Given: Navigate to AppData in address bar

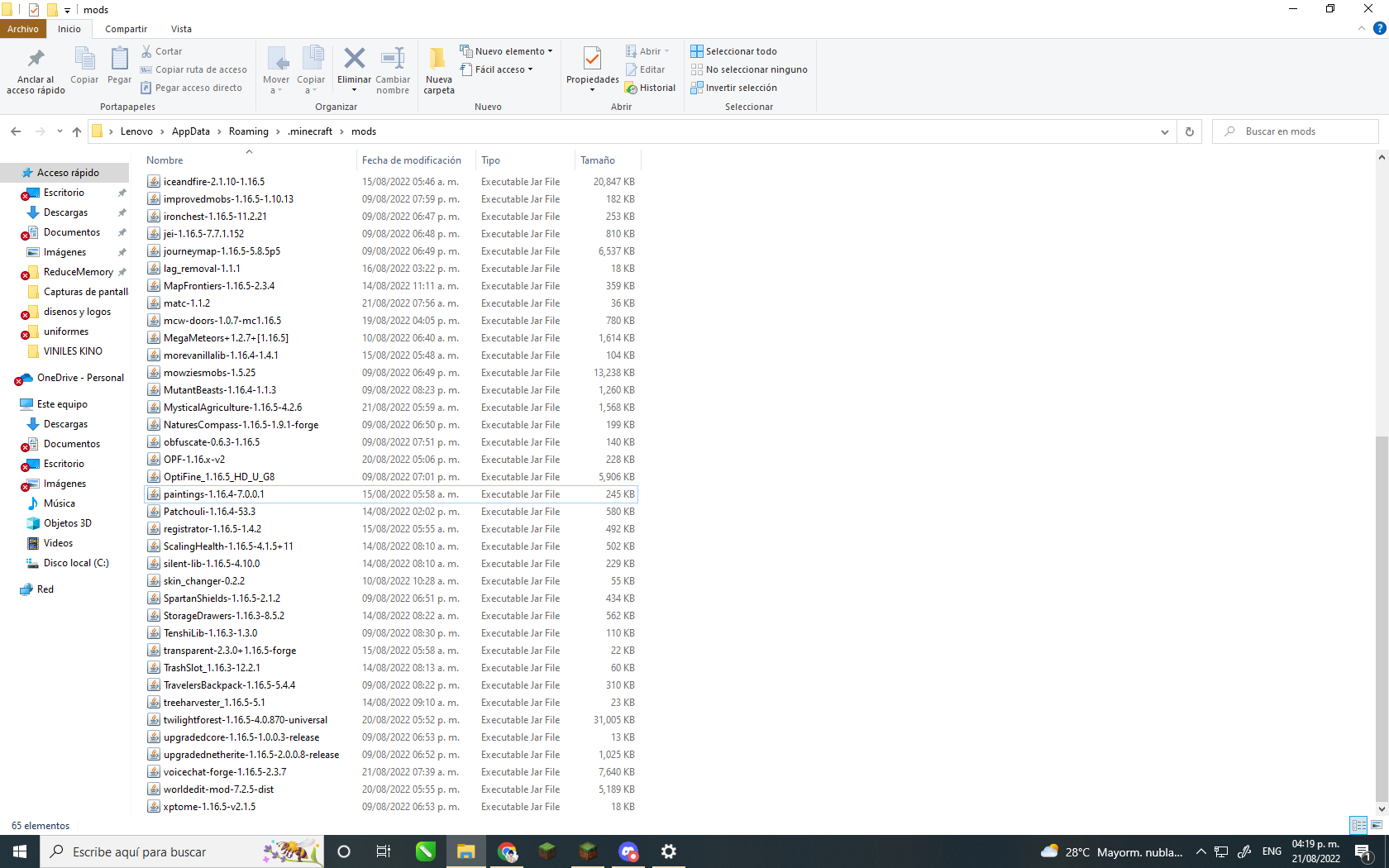Looking at the screenshot, I should tap(191, 131).
